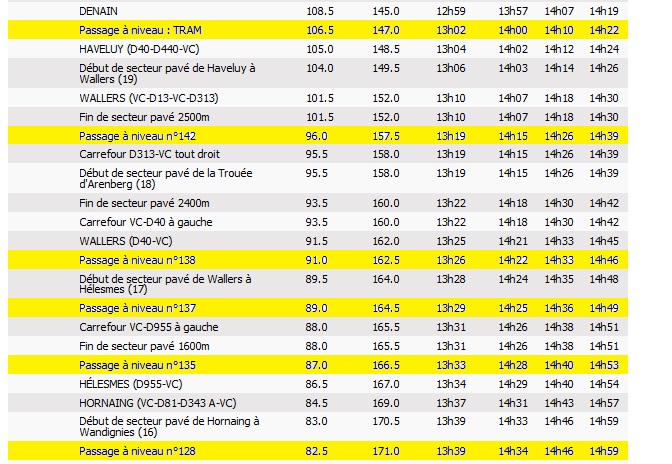Click the Trouée d'Arenberg (18) sector entry
The image size is (672, 464).
pos(165,179)
